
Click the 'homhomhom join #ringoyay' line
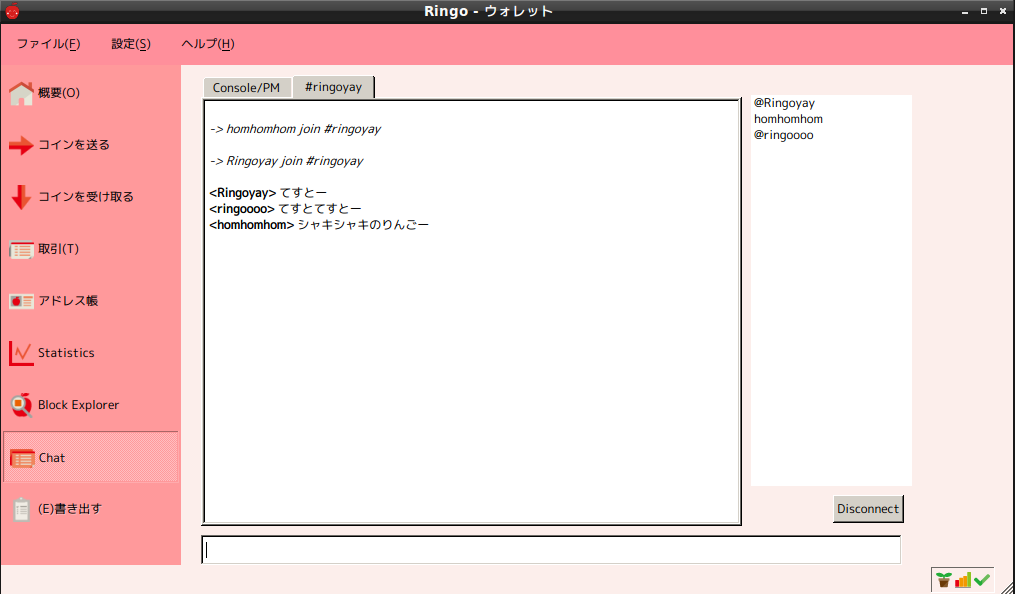pos(295,129)
